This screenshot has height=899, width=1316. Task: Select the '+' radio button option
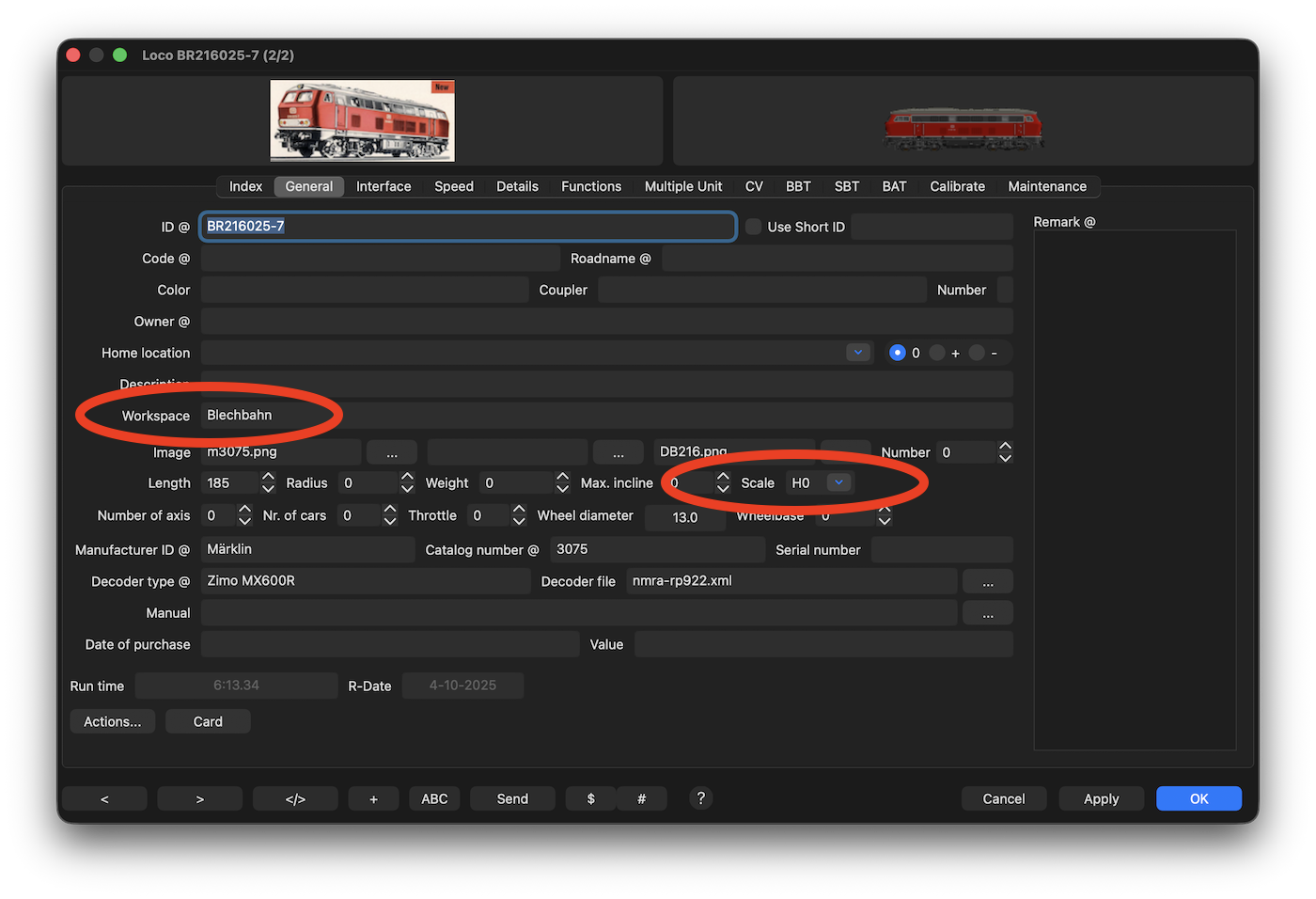coord(937,353)
